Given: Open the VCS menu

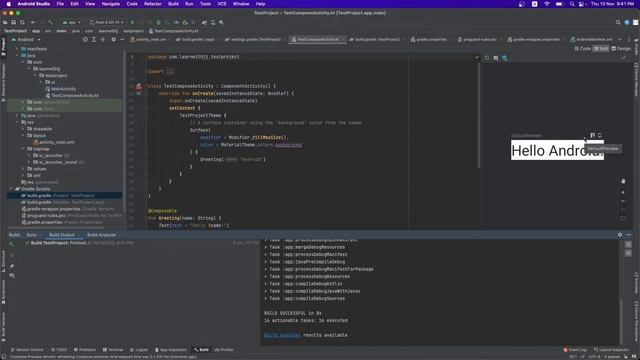Looking at the screenshot, I should click(x=222, y=4).
